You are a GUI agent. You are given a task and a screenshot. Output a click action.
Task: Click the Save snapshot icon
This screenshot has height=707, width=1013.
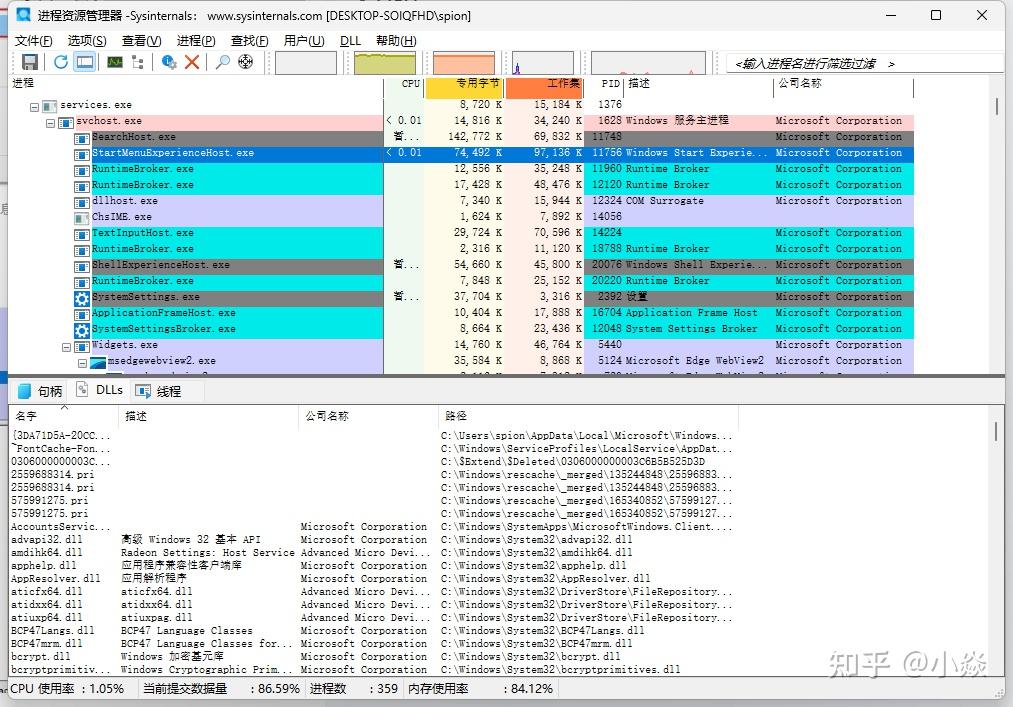(x=31, y=61)
